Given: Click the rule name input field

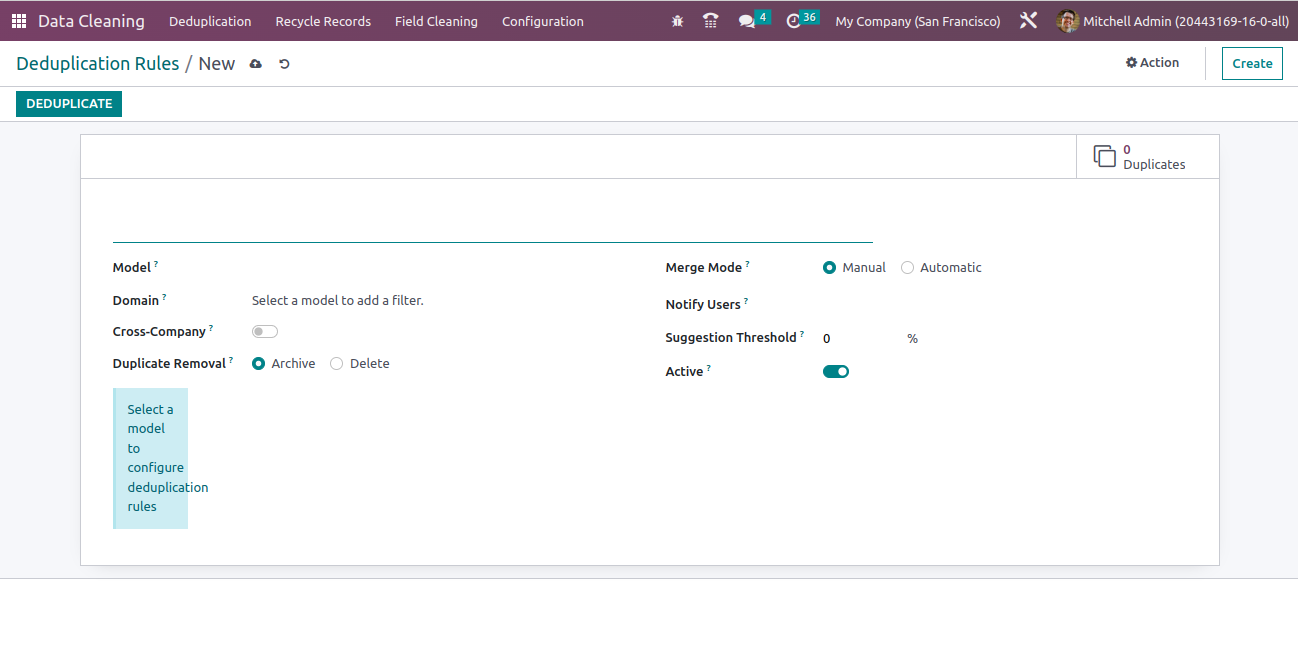Looking at the screenshot, I should [493, 224].
